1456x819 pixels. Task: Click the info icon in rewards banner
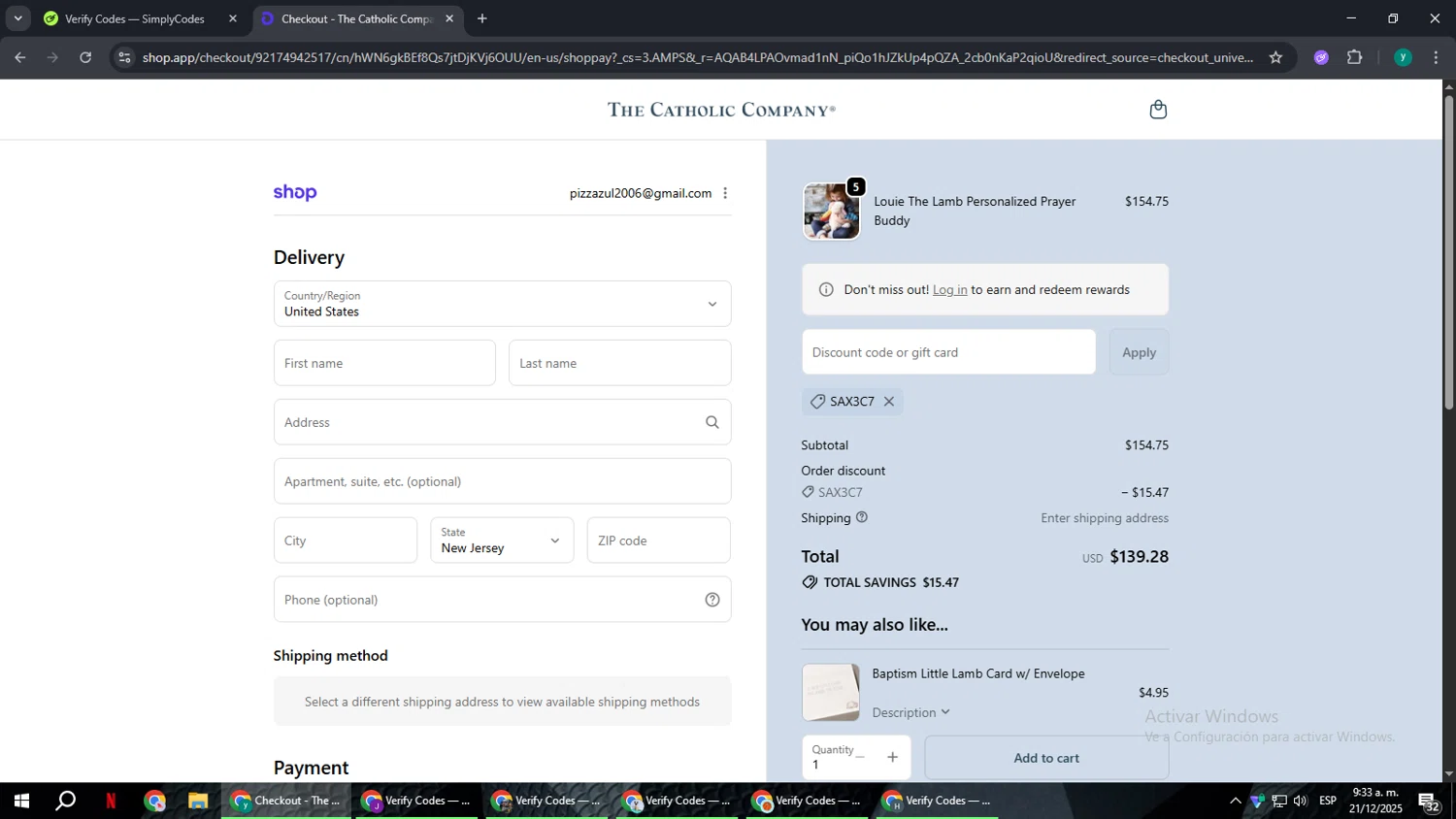826,289
